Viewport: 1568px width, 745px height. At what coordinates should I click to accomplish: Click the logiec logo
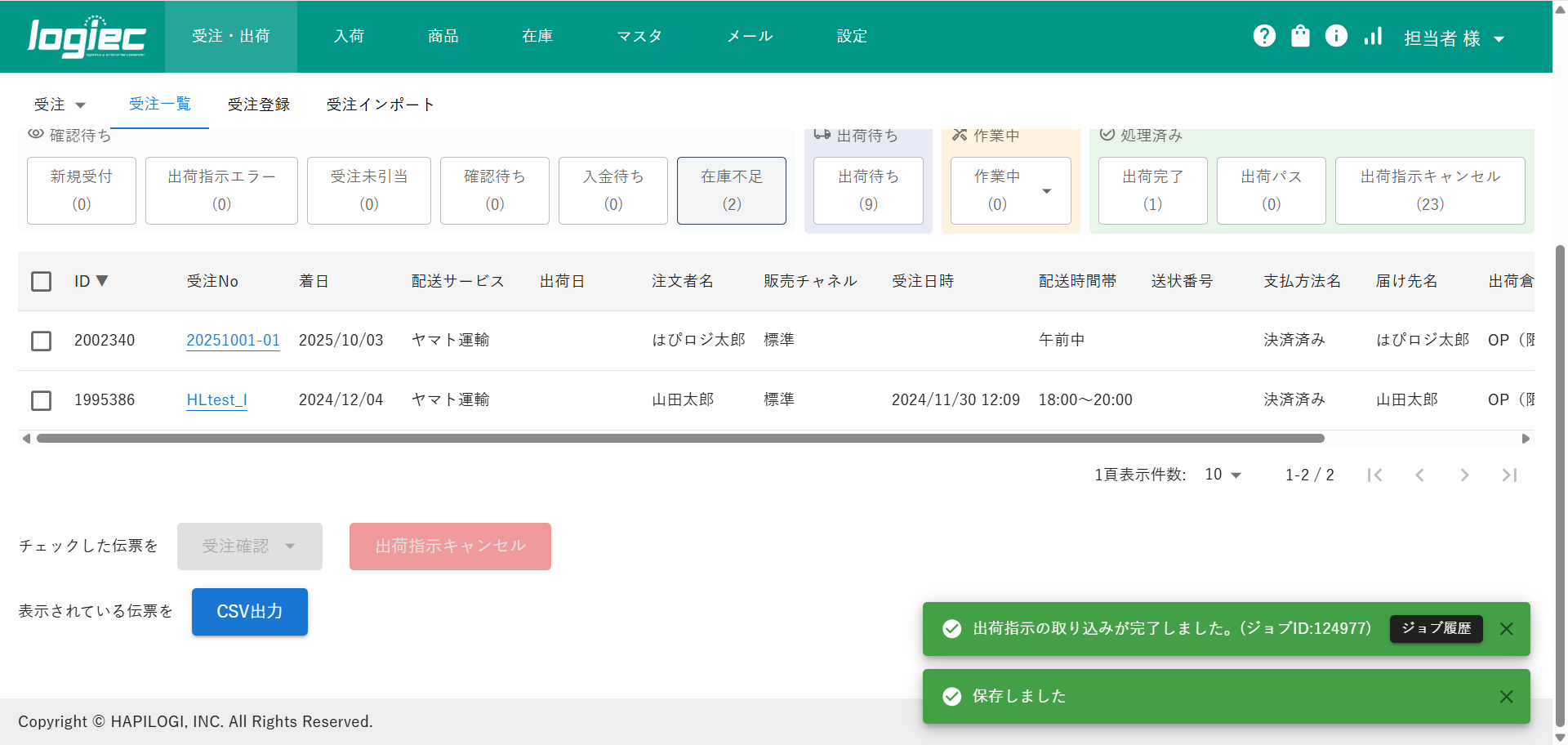(x=87, y=37)
